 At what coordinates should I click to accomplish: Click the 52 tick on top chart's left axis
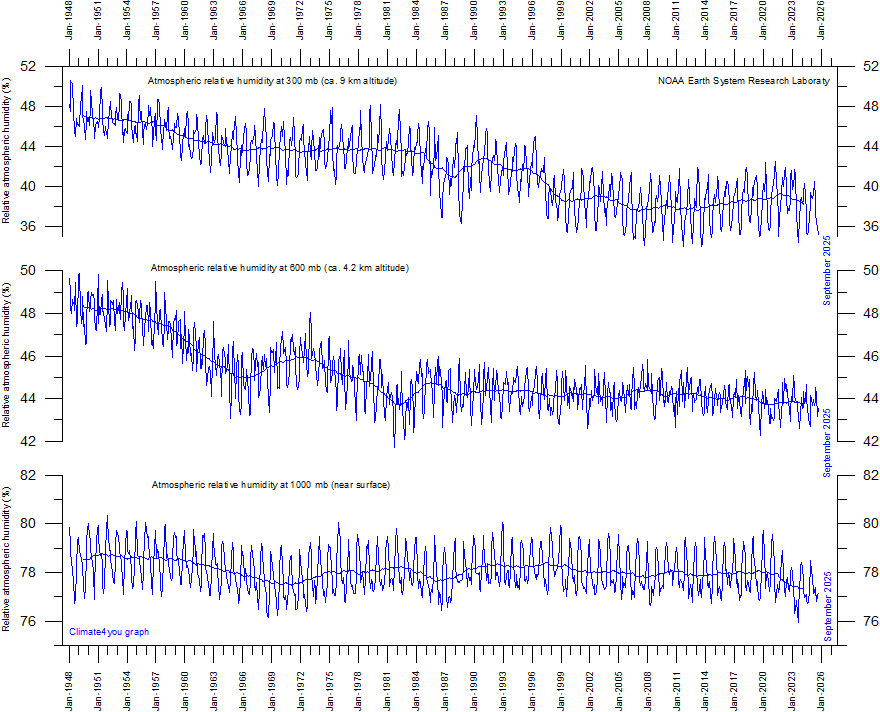28,66
